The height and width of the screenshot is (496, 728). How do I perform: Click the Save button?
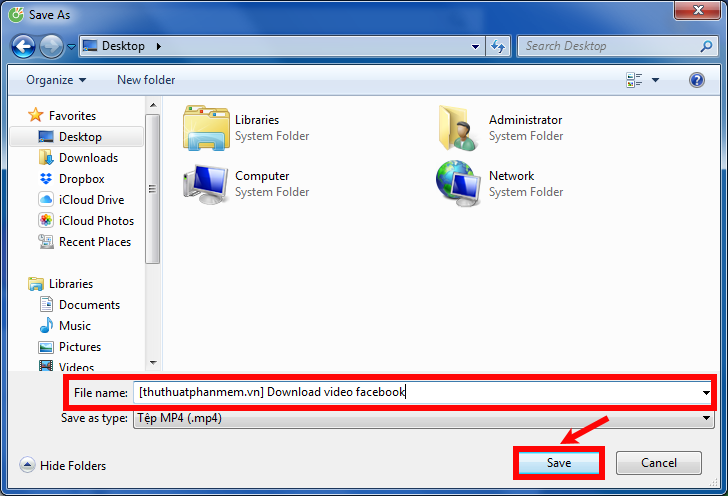click(559, 463)
